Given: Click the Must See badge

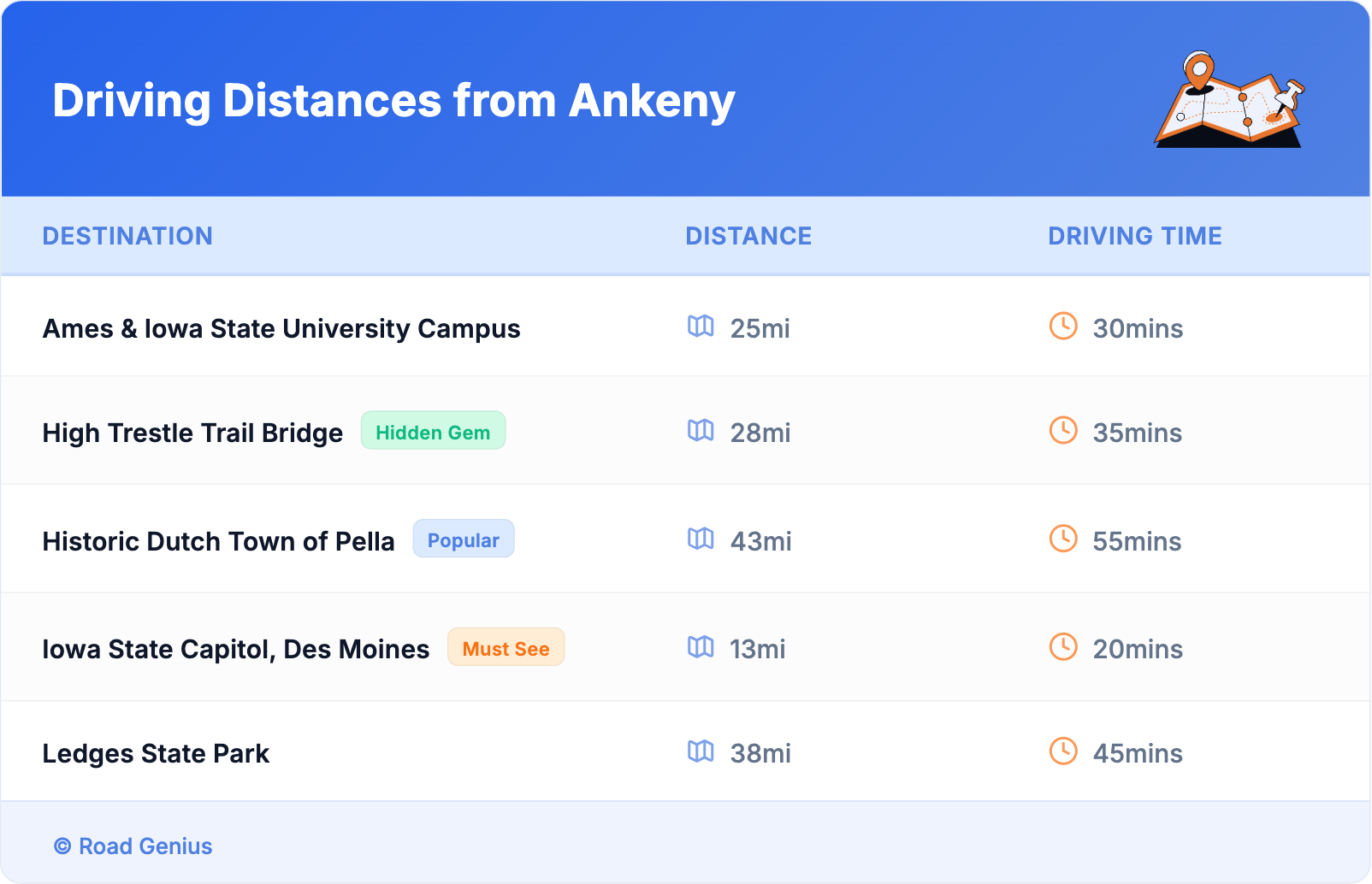Looking at the screenshot, I should 506,648.
